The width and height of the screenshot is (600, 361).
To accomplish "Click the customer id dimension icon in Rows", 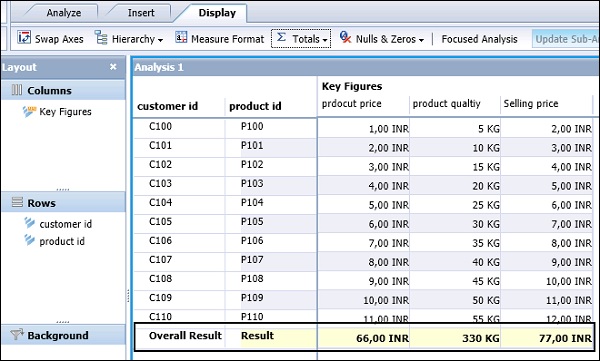I will (x=29, y=222).
